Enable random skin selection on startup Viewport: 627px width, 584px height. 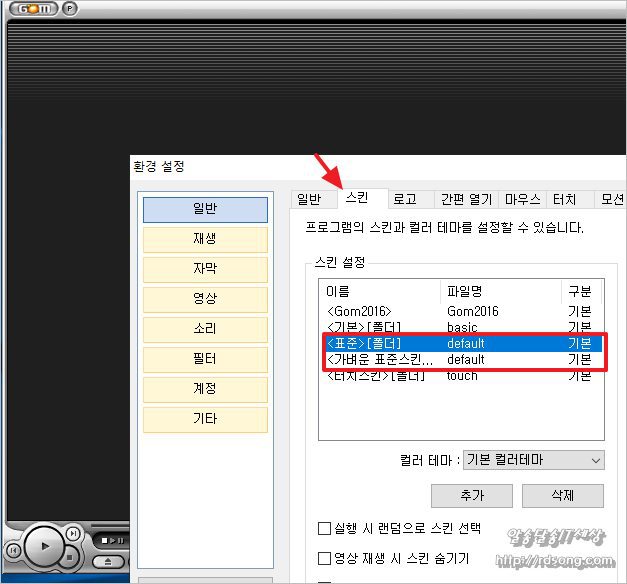click(x=324, y=528)
